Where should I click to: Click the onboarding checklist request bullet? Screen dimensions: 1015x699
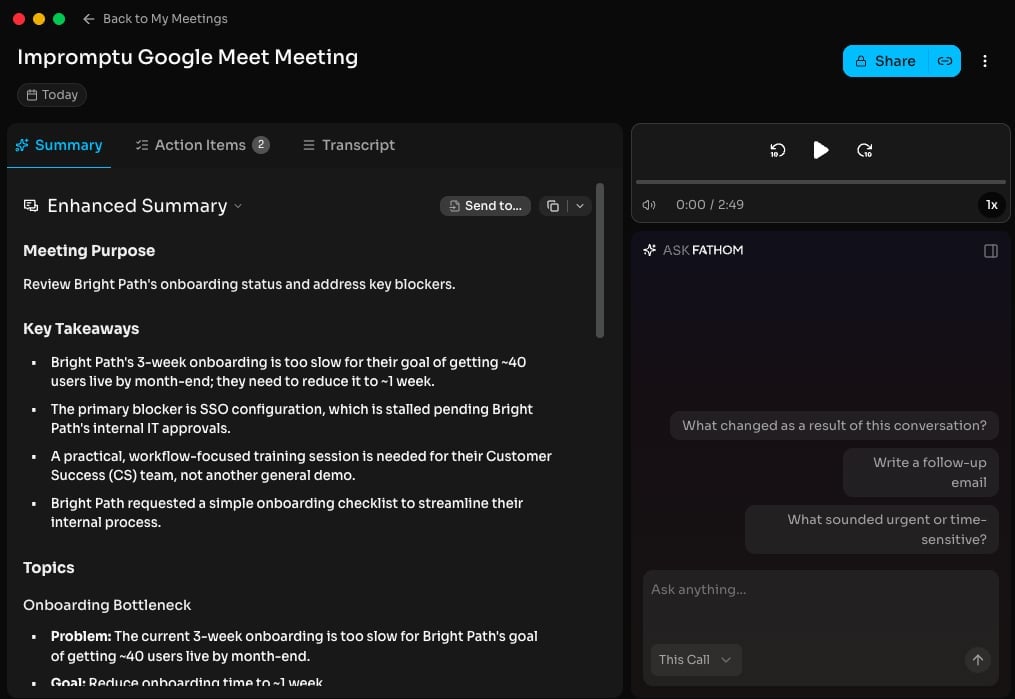click(x=287, y=513)
